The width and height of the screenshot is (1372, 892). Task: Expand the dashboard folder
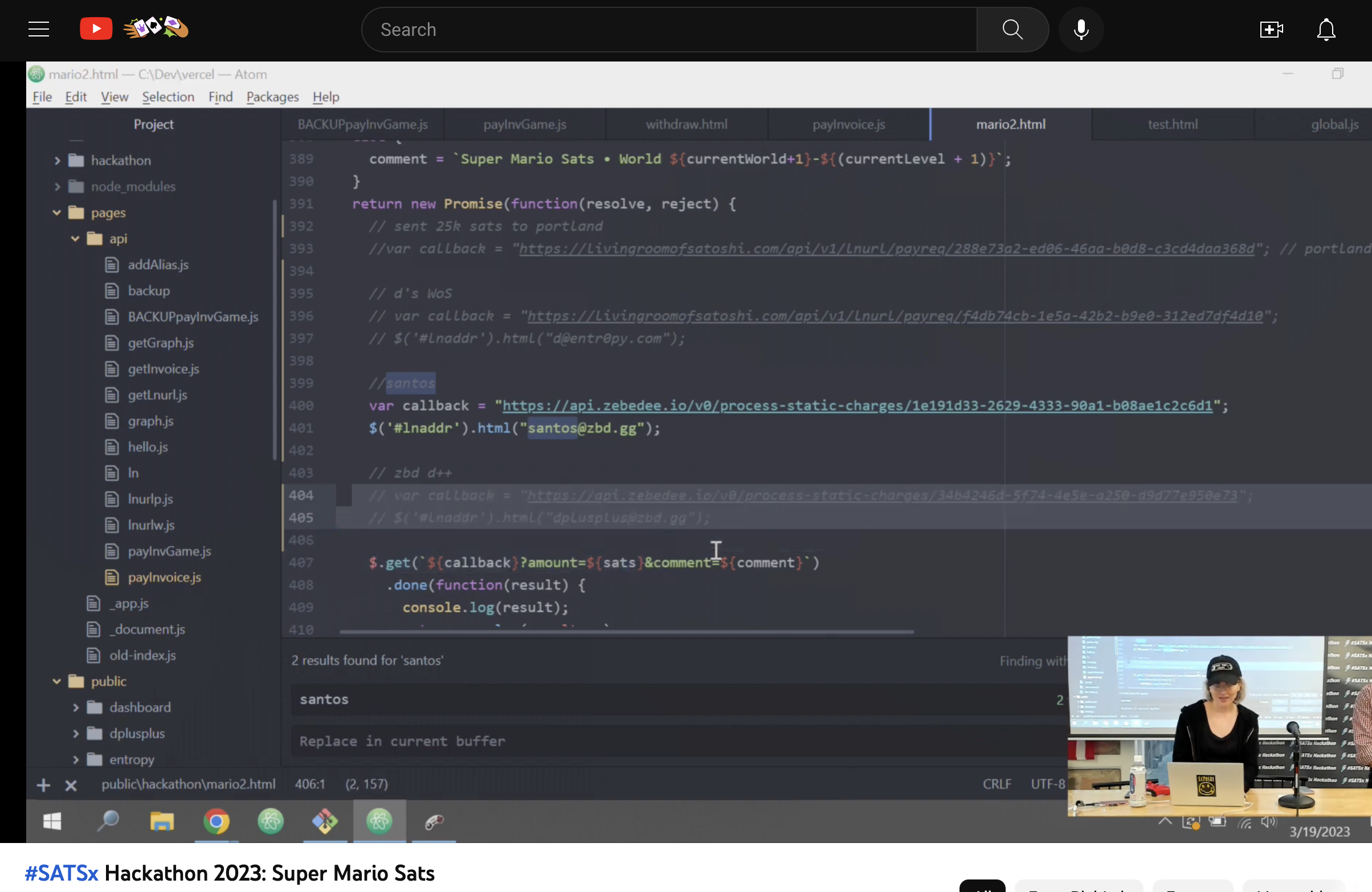coord(76,707)
